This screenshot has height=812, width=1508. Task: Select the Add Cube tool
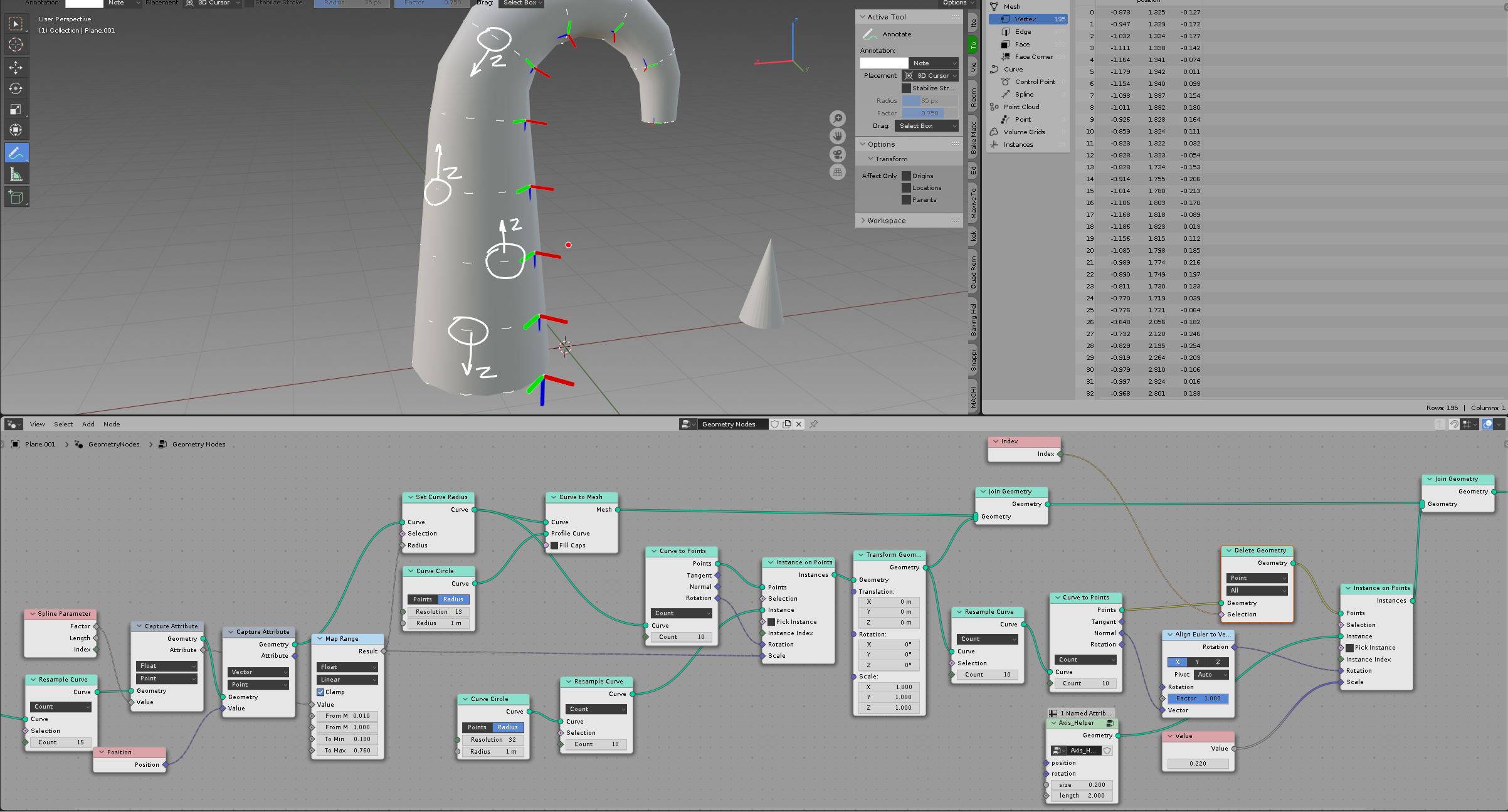tap(16, 197)
